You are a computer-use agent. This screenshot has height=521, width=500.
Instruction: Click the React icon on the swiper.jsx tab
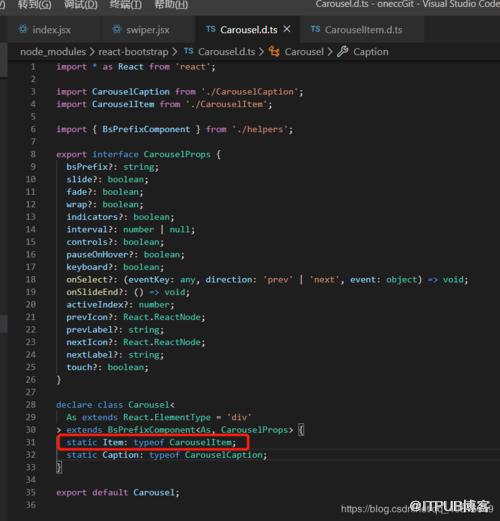(x=117, y=29)
